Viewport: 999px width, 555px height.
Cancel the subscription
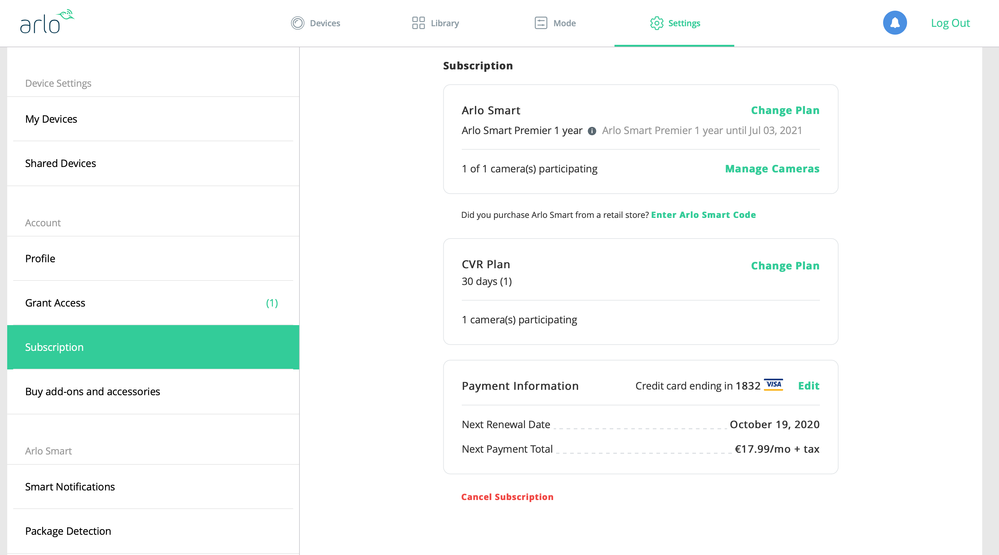(507, 497)
